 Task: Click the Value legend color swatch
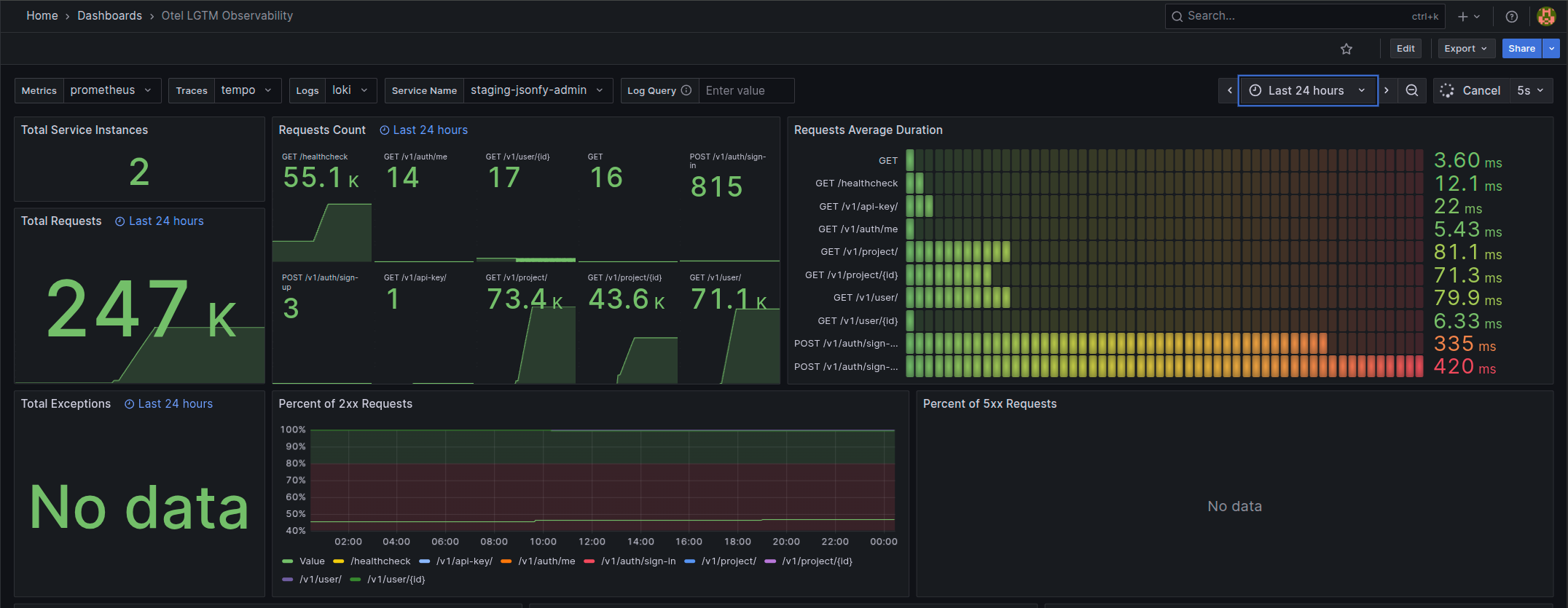(x=287, y=561)
